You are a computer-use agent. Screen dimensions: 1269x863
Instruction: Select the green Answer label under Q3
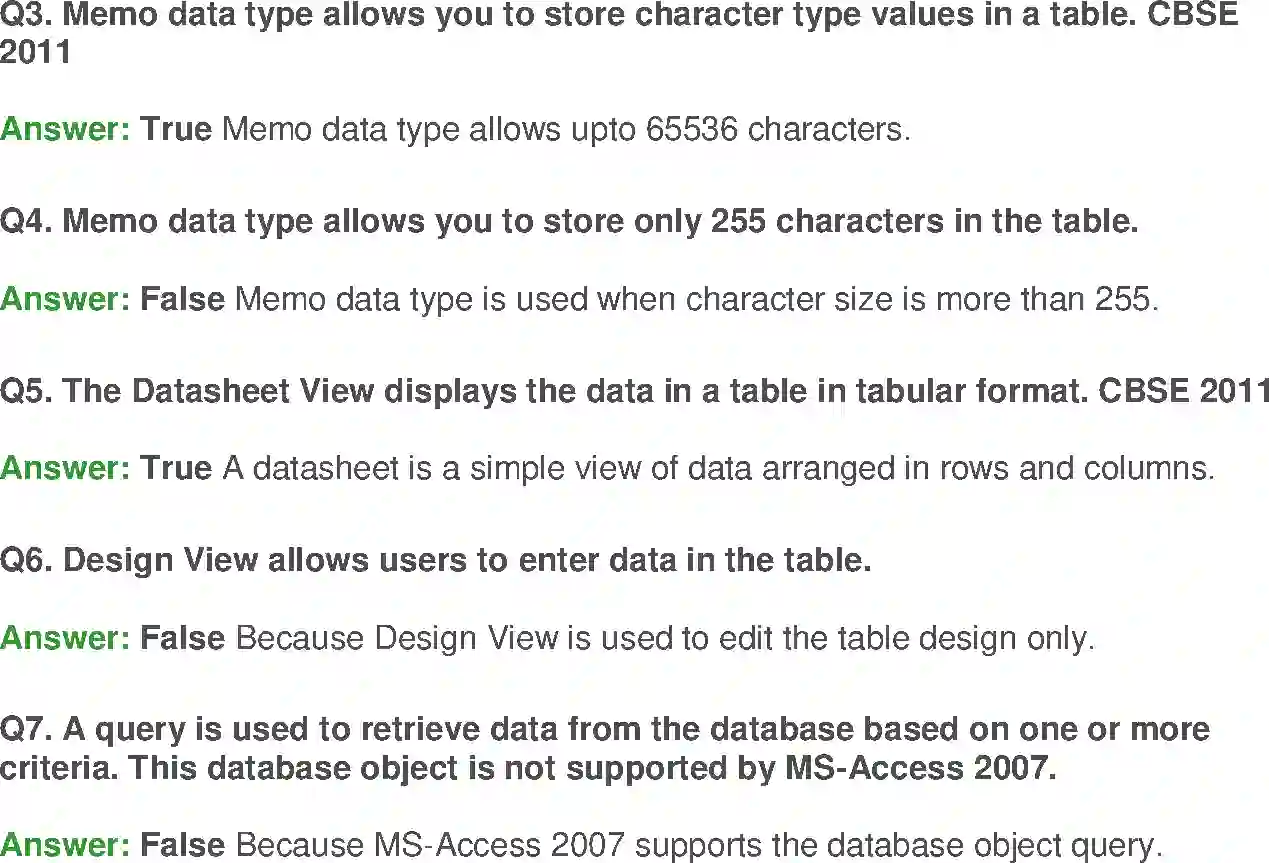(x=65, y=129)
